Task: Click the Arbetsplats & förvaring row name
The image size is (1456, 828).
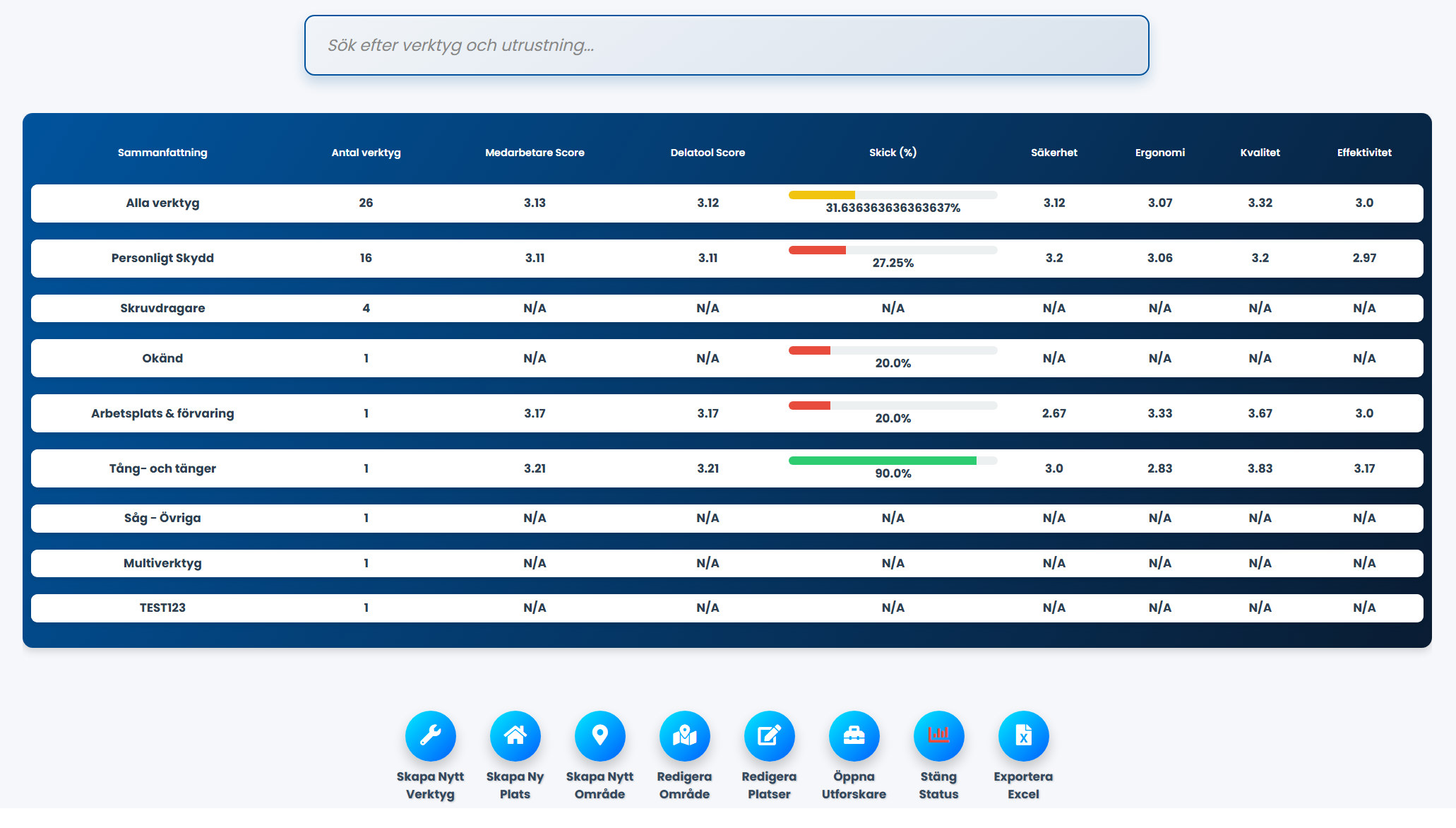Action: click(162, 413)
